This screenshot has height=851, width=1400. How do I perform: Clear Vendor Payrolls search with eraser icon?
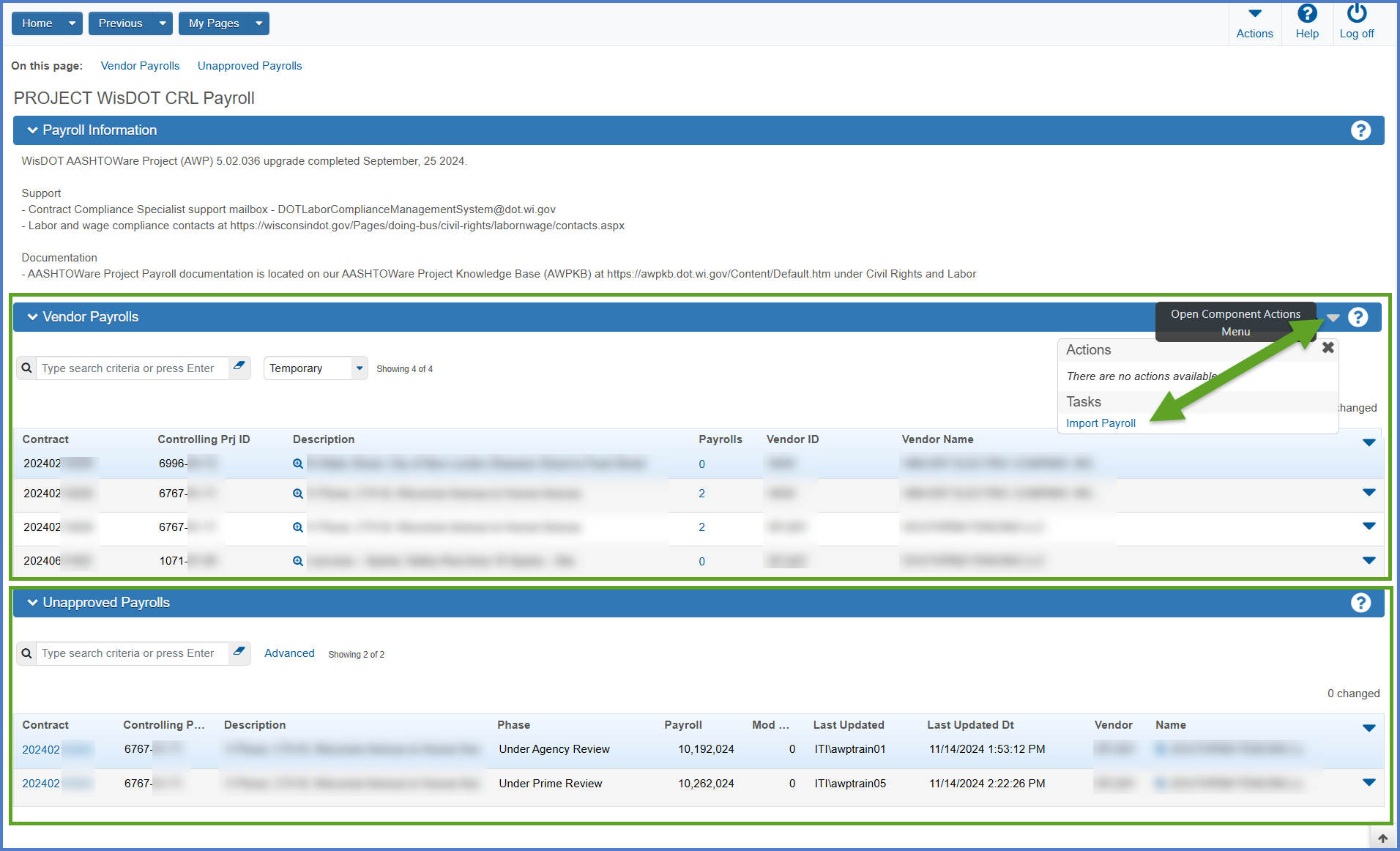(239, 366)
